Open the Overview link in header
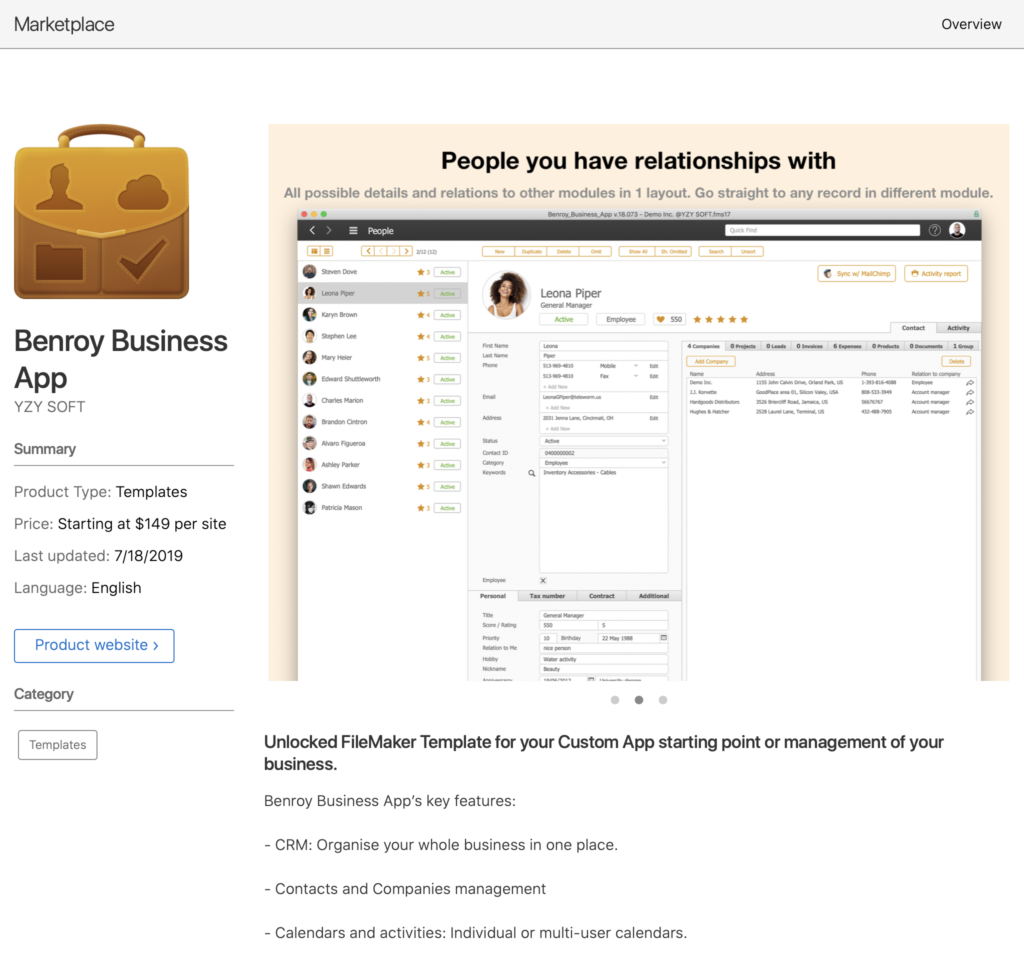 click(x=971, y=24)
